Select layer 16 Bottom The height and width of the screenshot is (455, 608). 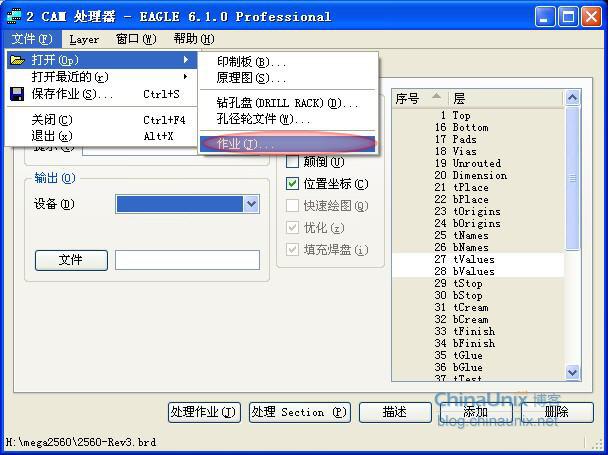point(478,127)
